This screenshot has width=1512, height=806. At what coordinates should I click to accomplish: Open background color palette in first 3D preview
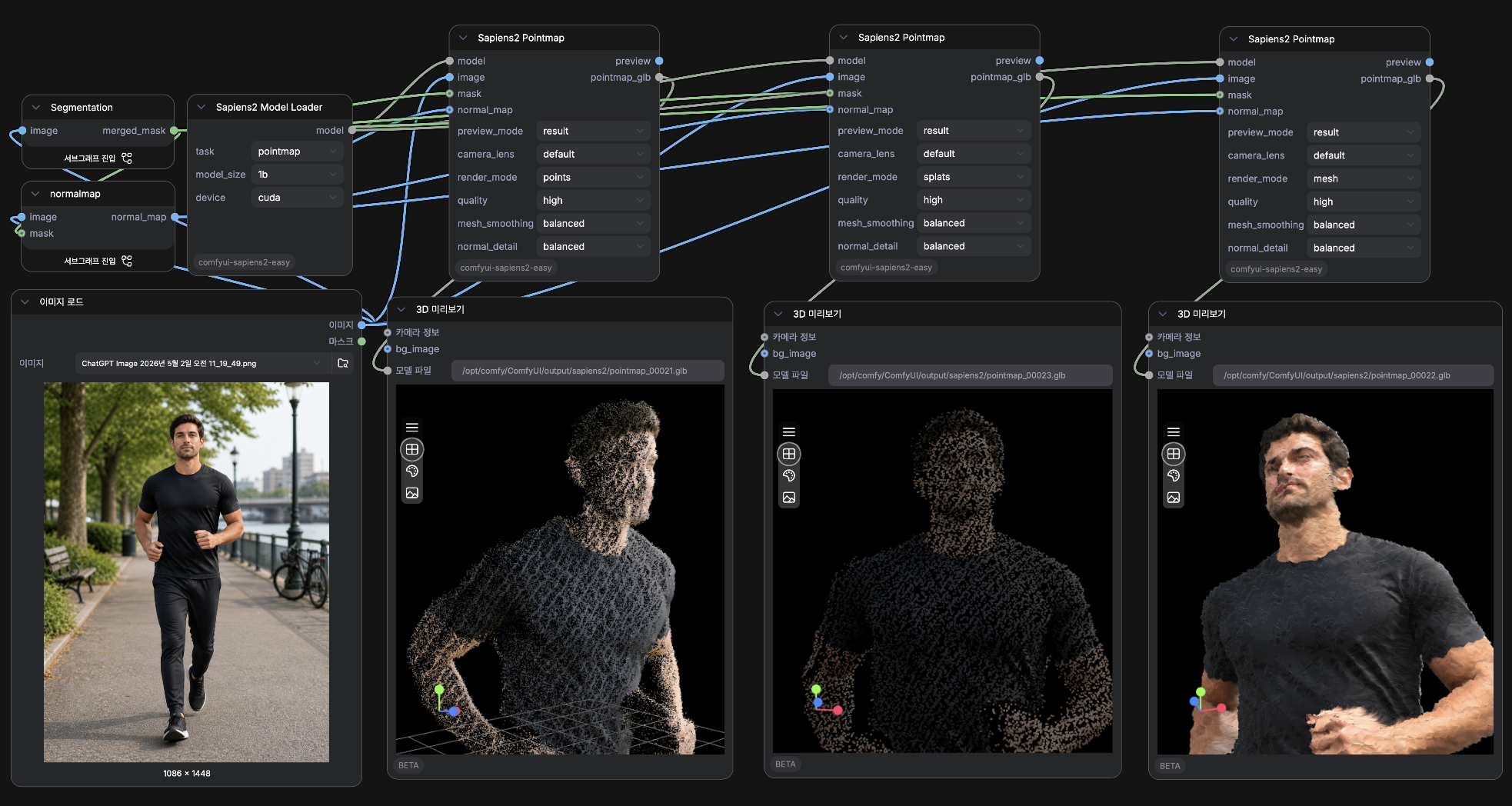click(412, 471)
